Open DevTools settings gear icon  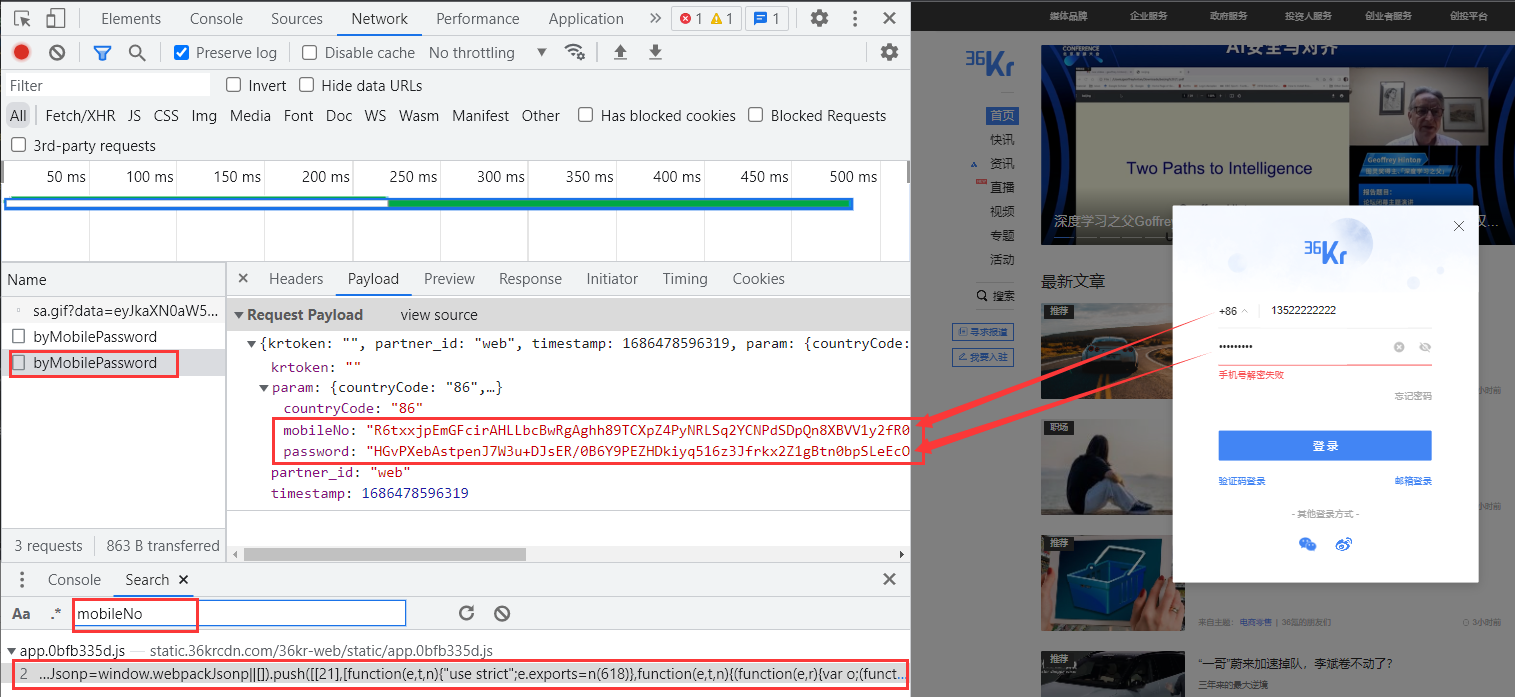coord(819,18)
